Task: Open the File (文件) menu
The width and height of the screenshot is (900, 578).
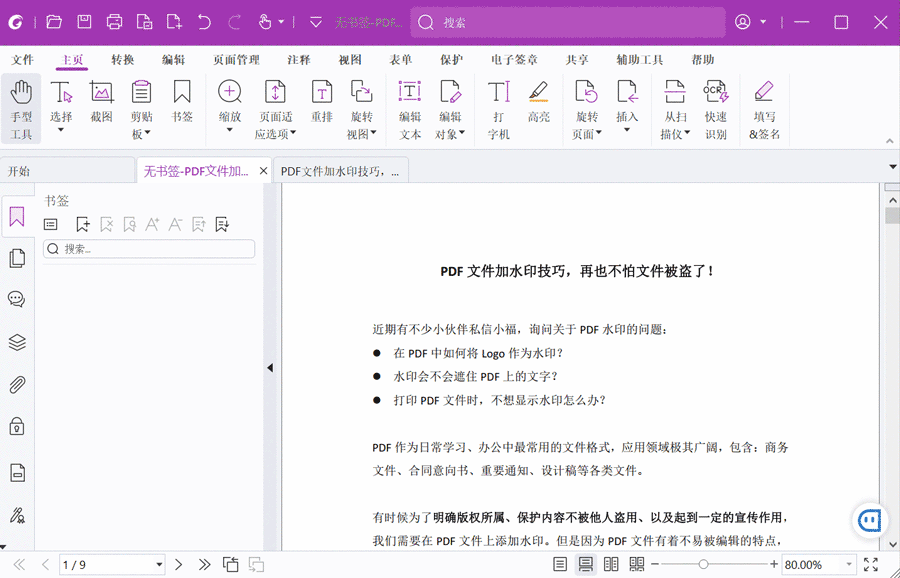Action: click(x=23, y=60)
